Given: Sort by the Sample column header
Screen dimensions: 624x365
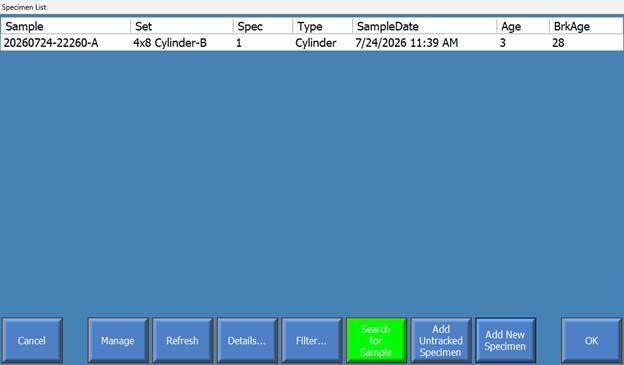Looking at the screenshot, I should pos(66,26).
